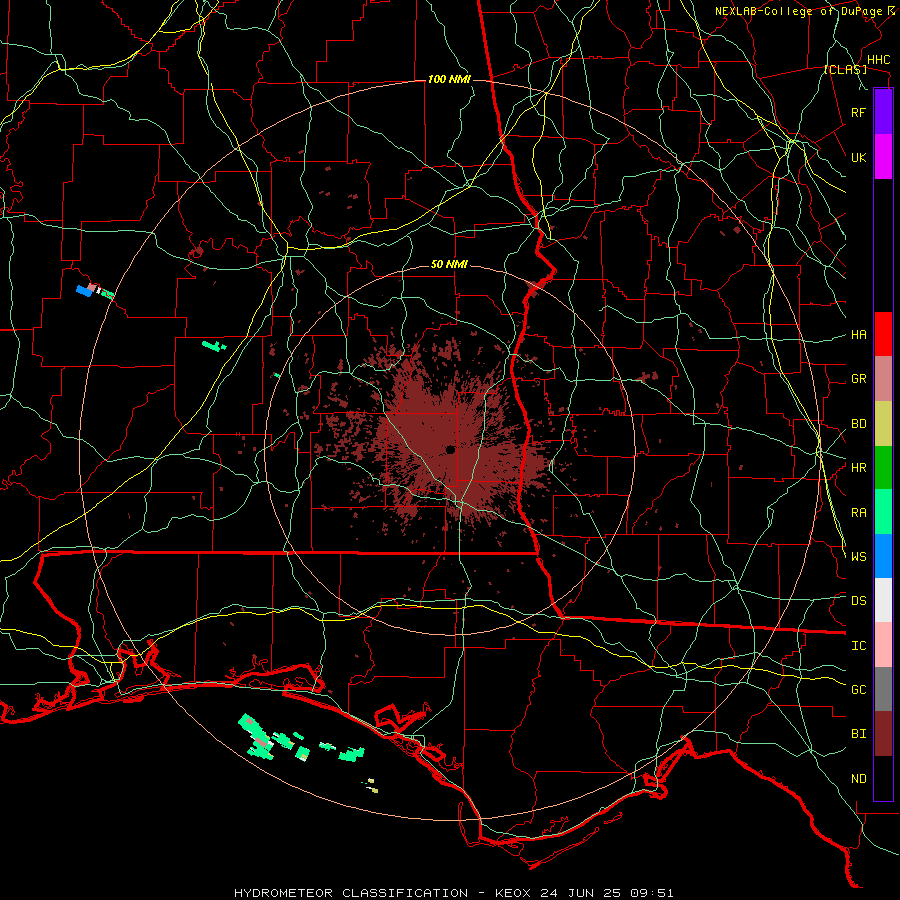Click the HA red legend swatch

pos(883,334)
